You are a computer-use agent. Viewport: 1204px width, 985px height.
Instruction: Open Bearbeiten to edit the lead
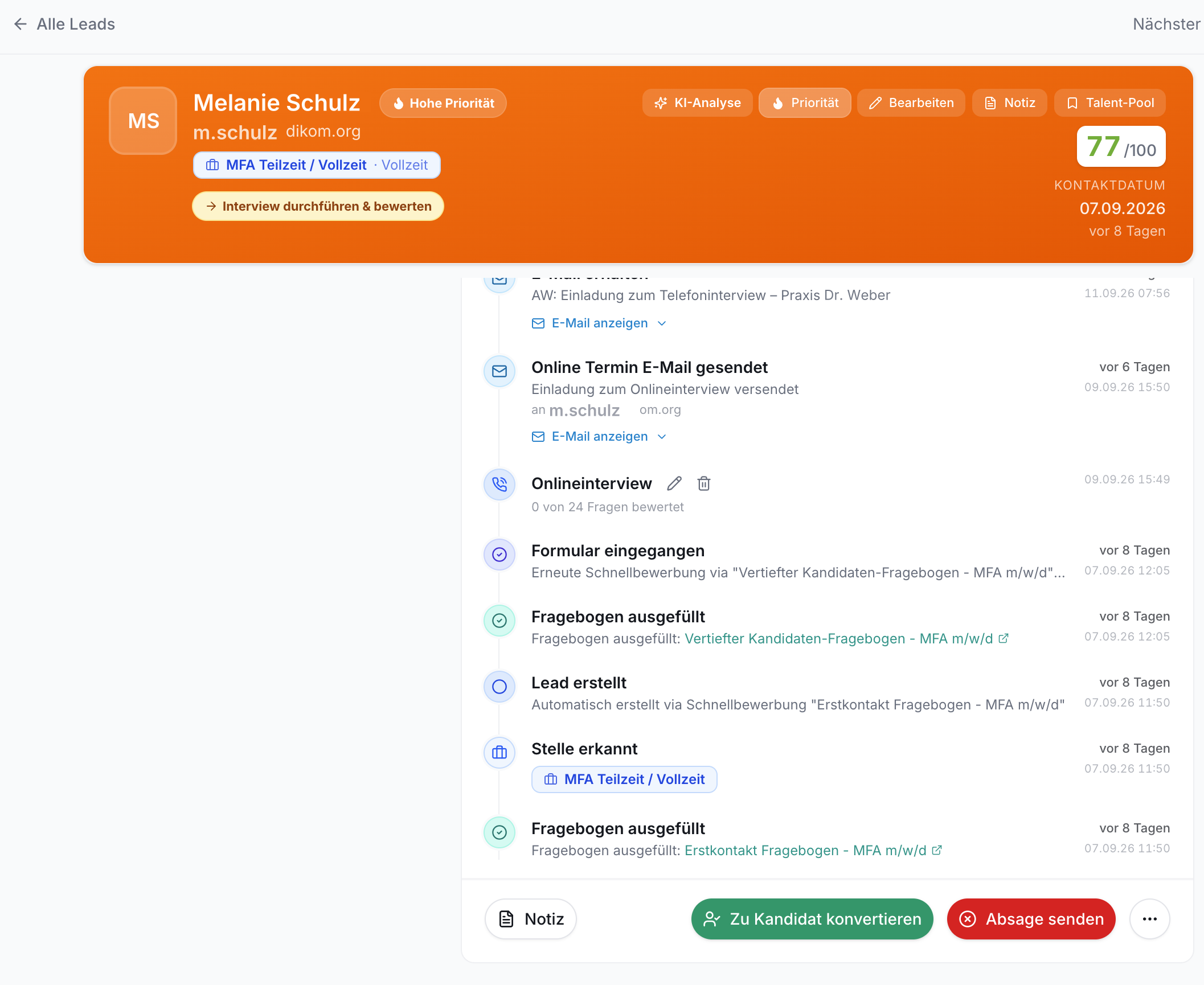(911, 102)
